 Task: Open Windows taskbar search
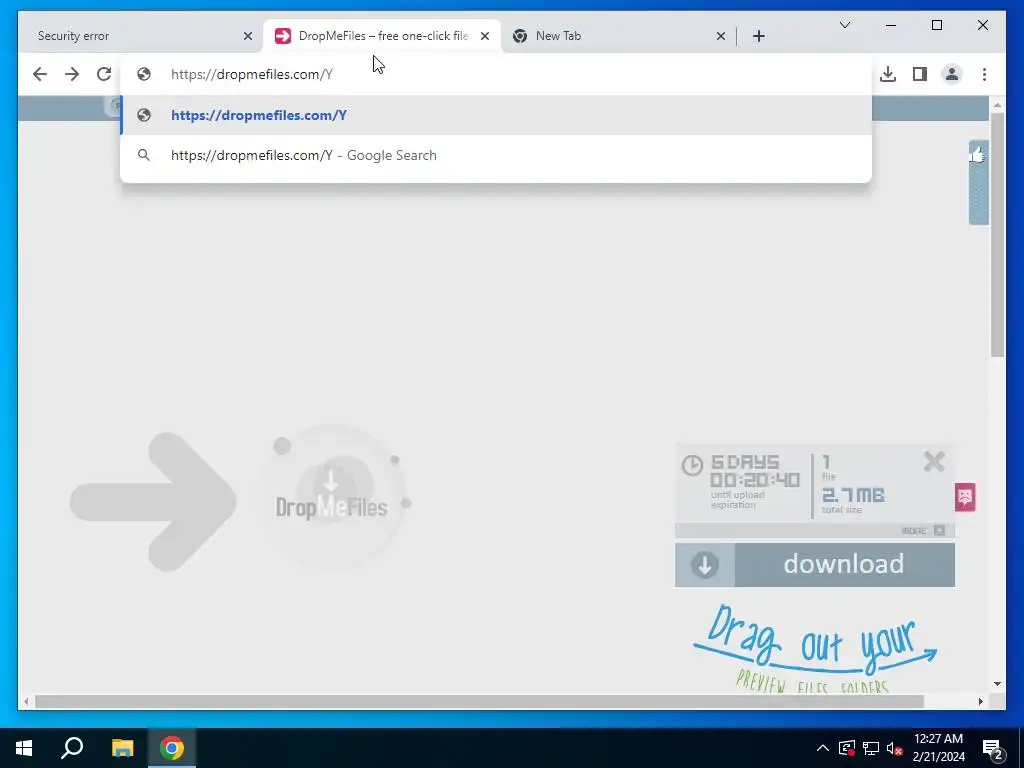72,748
